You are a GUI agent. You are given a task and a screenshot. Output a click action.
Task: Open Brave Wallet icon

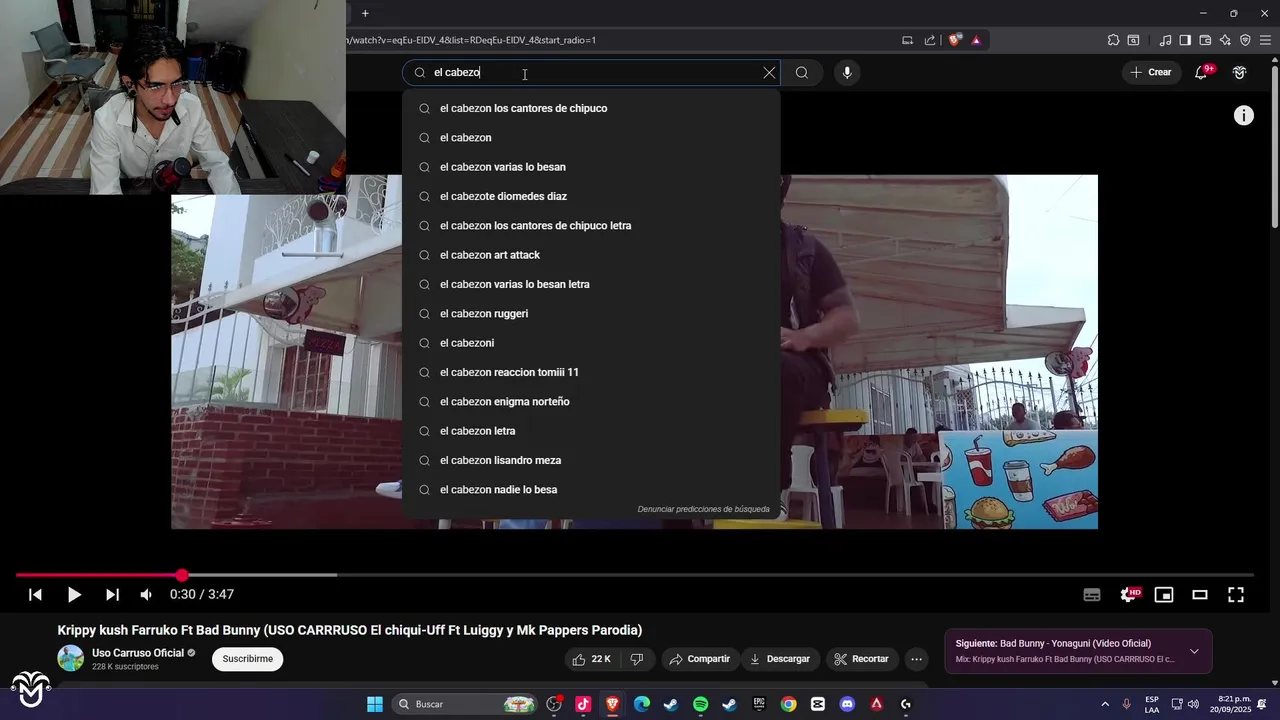(1205, 40)
